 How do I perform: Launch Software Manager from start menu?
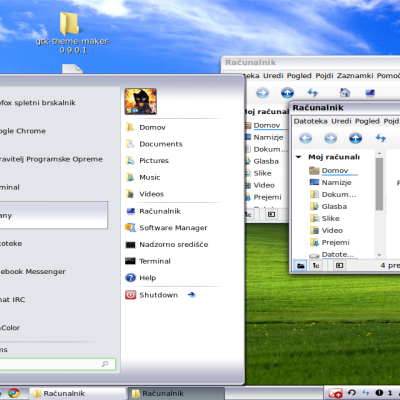[166, 228]
